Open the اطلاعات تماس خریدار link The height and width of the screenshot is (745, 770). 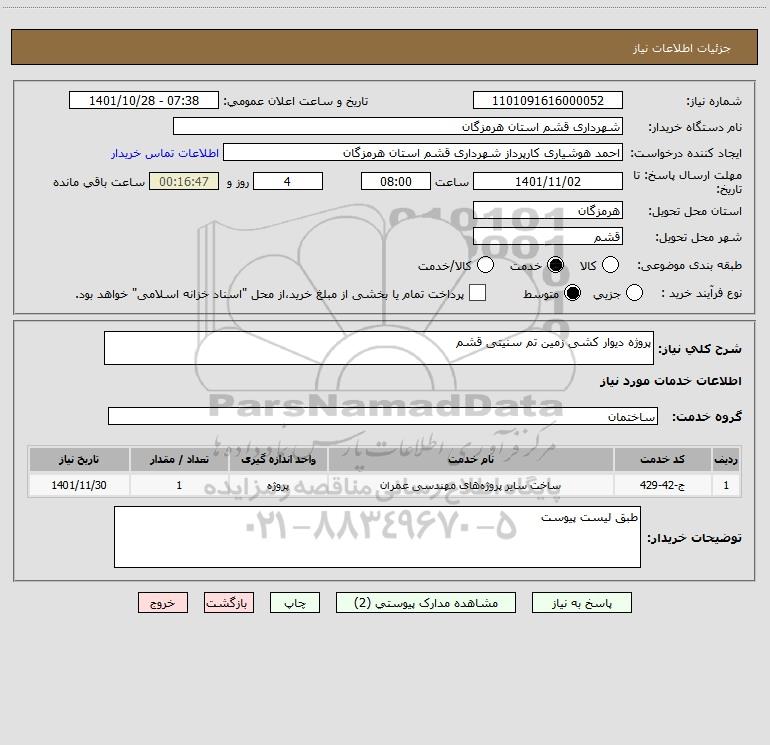tap(165, 153)
